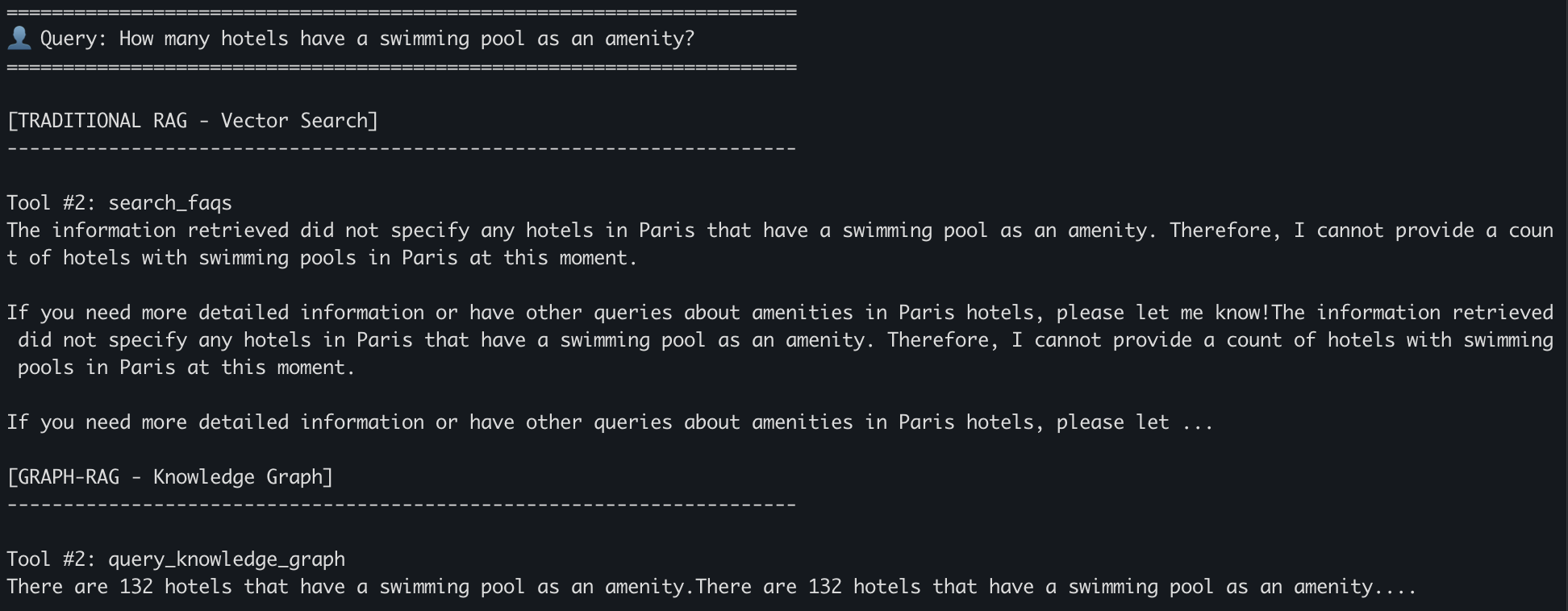Click the dashed line under GRAPH-RAG header

(x=401, y=505)
